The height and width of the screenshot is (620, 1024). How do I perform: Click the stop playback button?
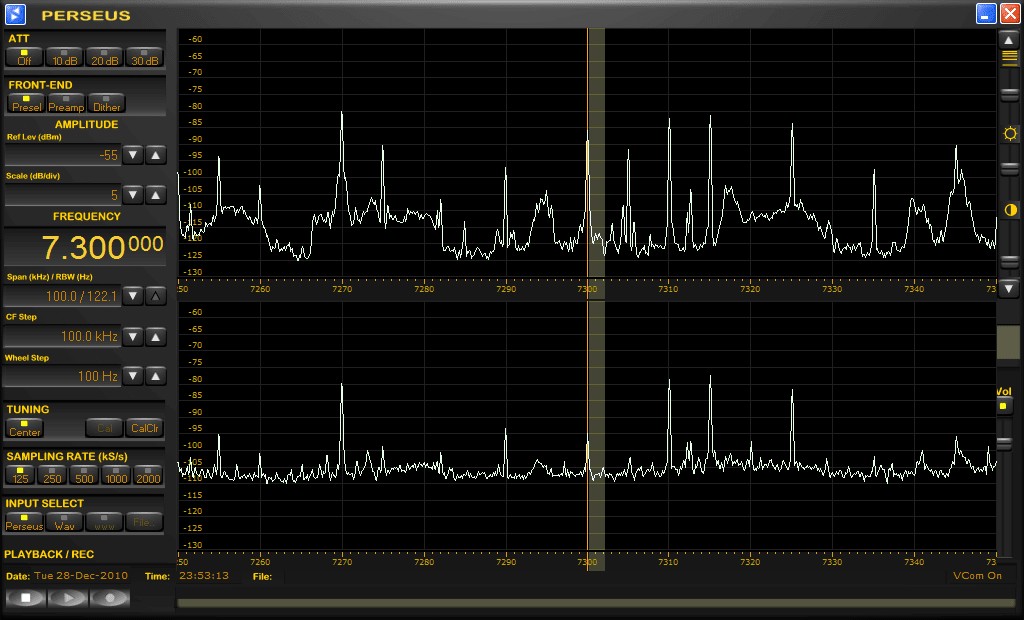coord(25,598)
